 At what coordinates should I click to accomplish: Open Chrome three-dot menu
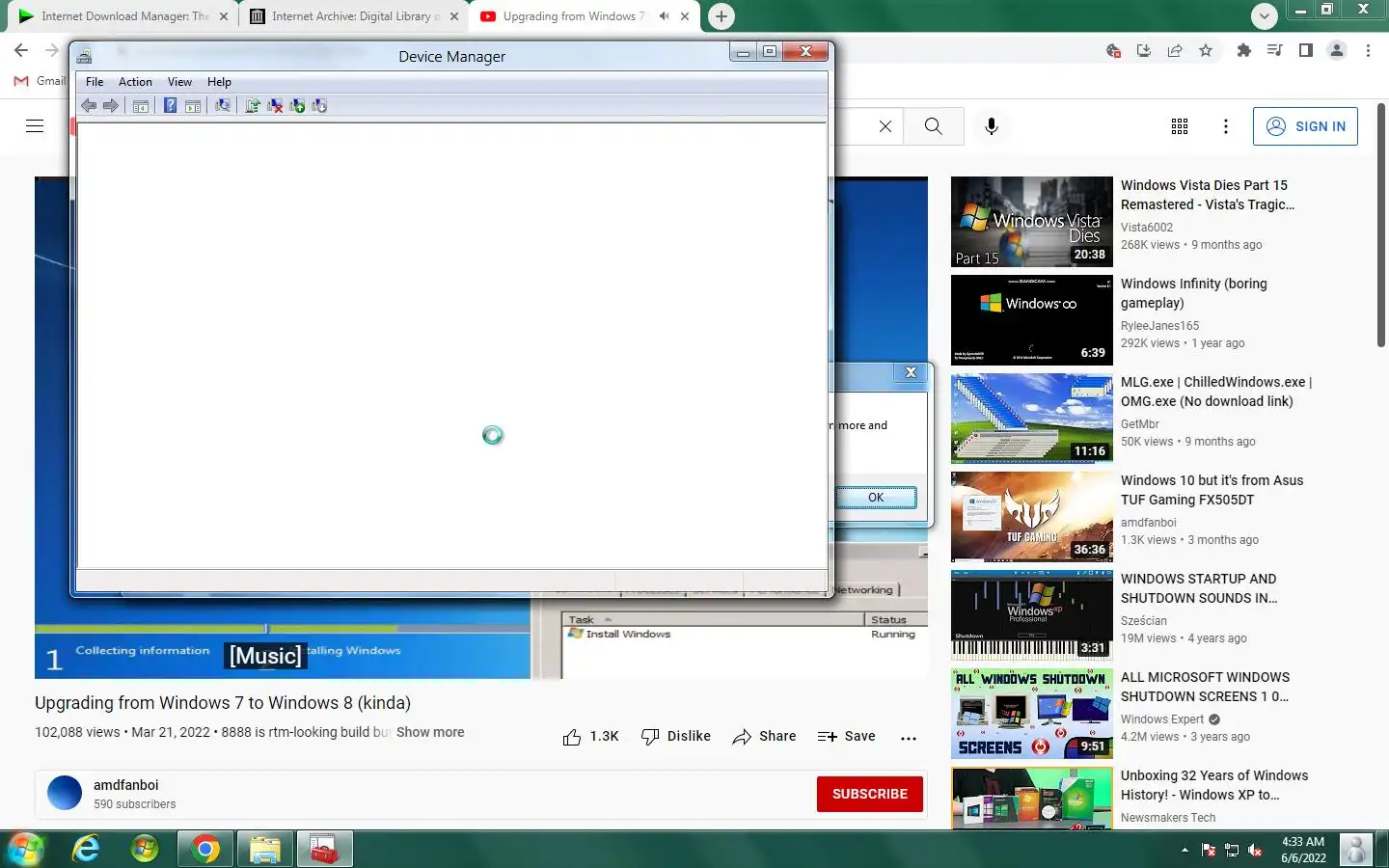(1368, 50)
